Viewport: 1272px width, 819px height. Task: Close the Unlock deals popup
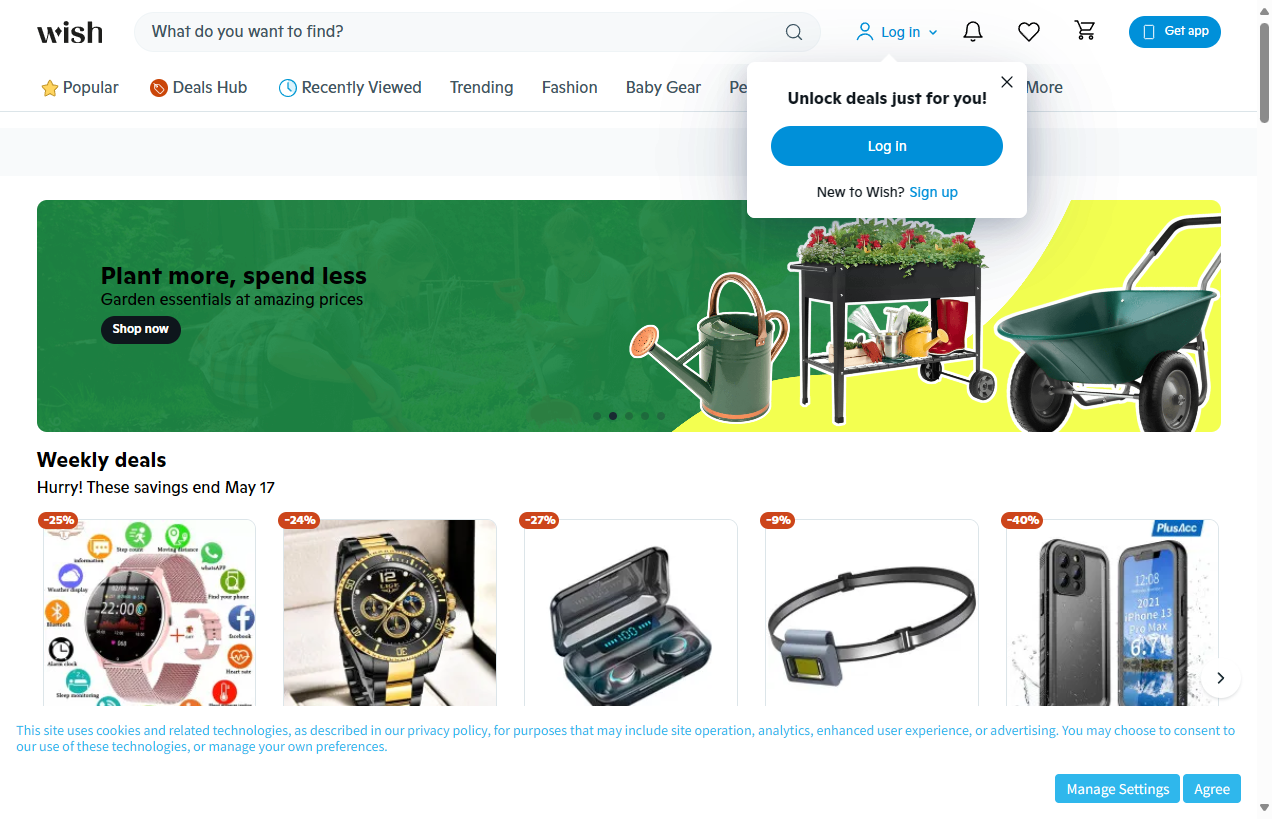1007,82
